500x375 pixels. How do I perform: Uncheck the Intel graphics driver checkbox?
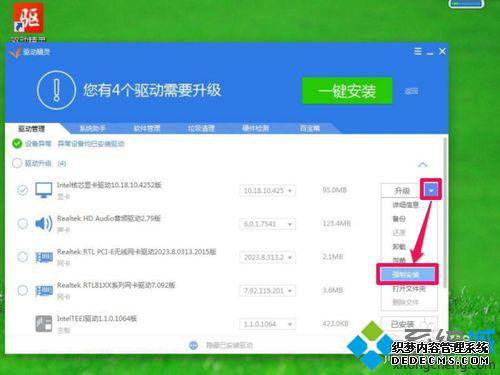22,190
